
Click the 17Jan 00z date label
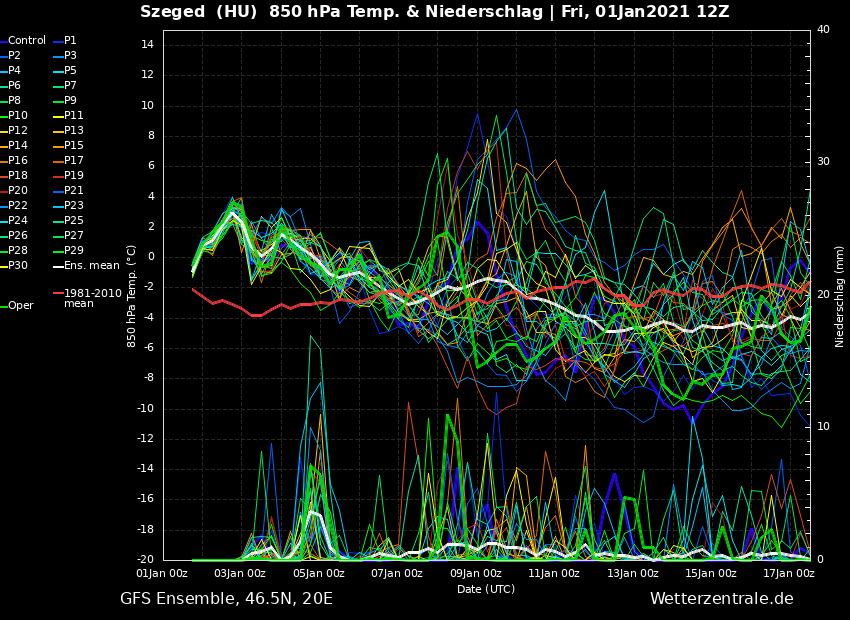point(788,573)
